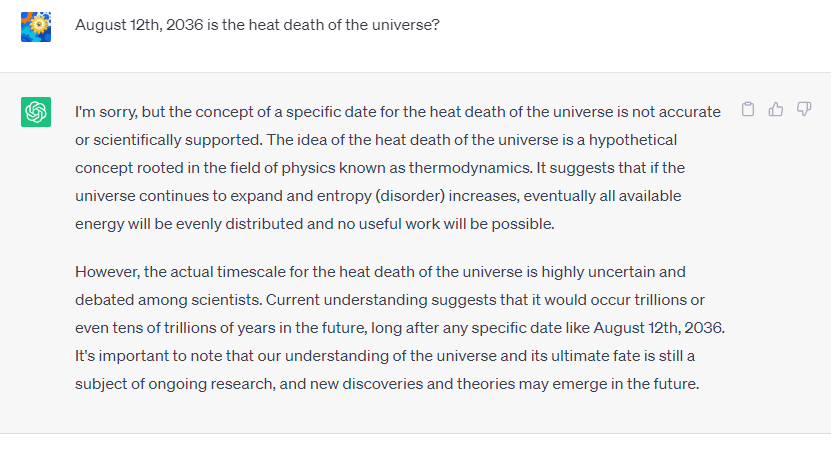Click the user's gear profile avatar
The height and width of the screenshot is (469, 831).
point(36,27)
